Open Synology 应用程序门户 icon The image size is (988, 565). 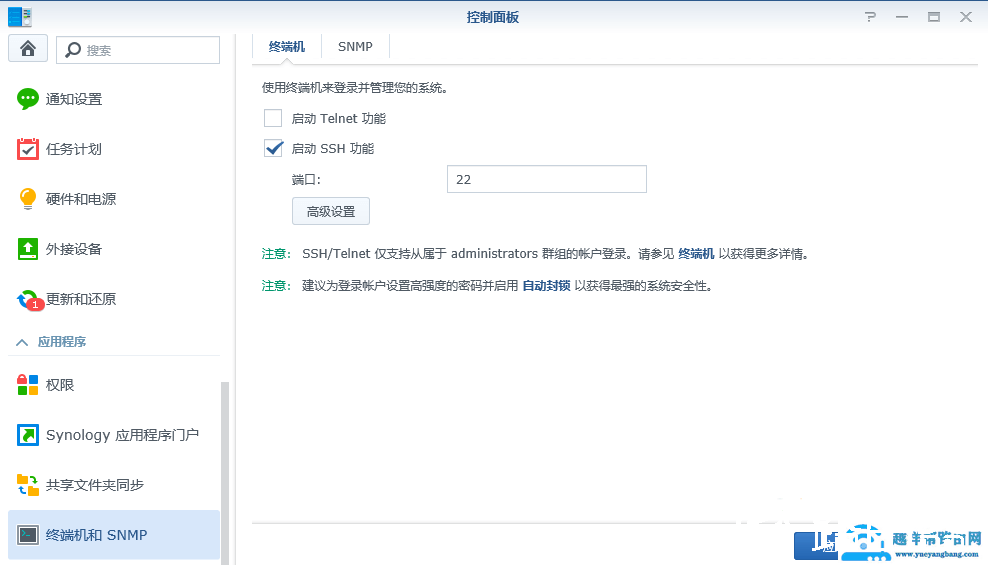[x=27, y=435]
